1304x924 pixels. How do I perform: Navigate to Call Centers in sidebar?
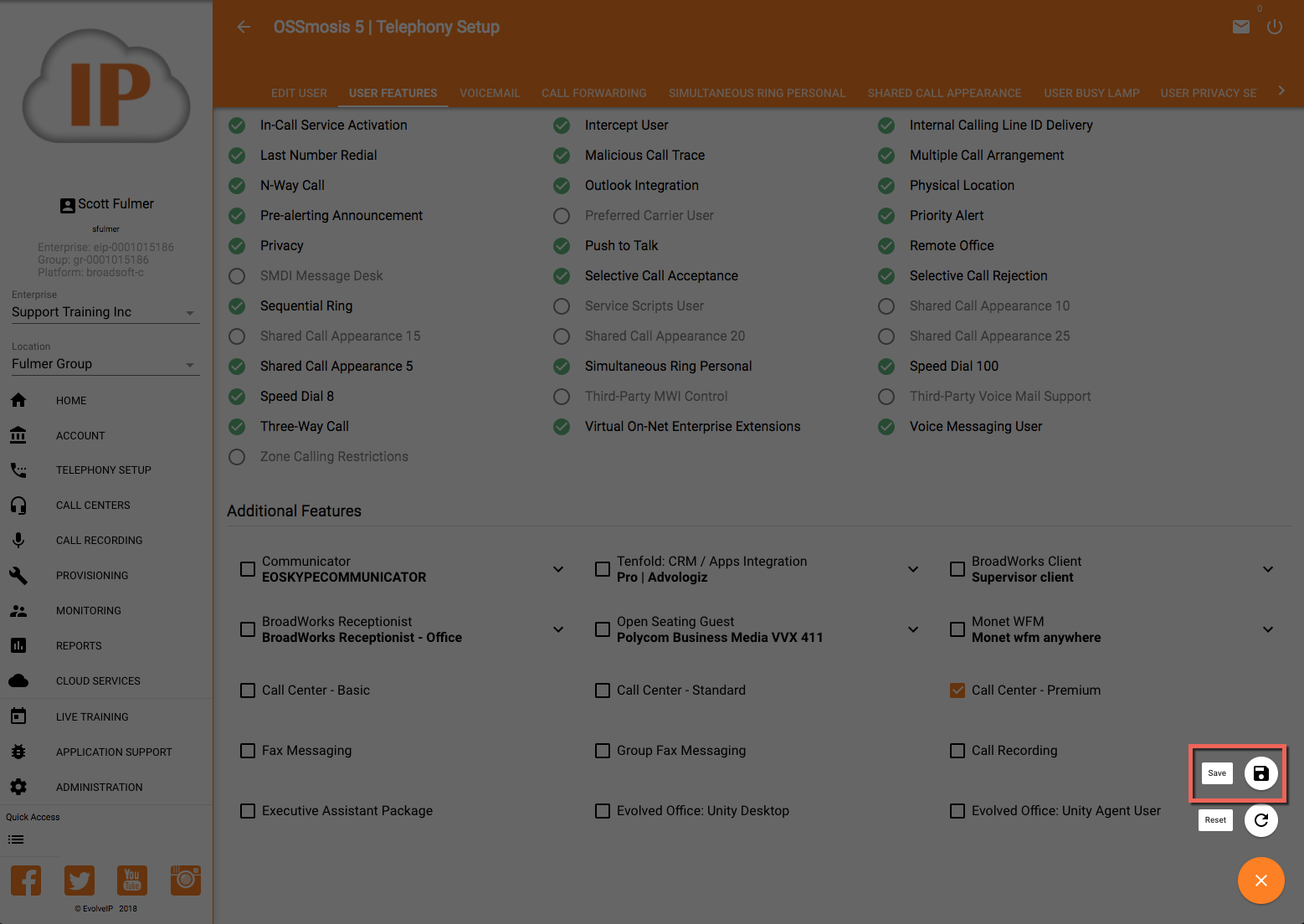coord(93,506)
